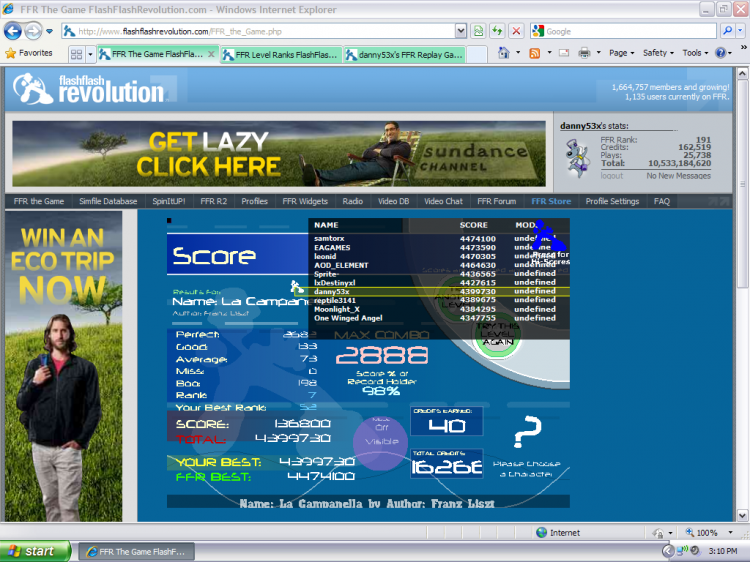The width and height of the screenshot is (750, 562).
Task: Open the Favorites star button
Action: point(29,53)
